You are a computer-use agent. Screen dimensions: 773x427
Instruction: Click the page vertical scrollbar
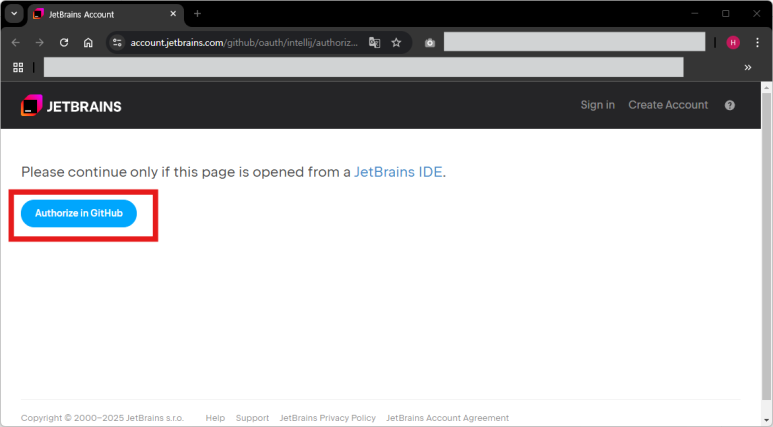(x=766, y=247)
